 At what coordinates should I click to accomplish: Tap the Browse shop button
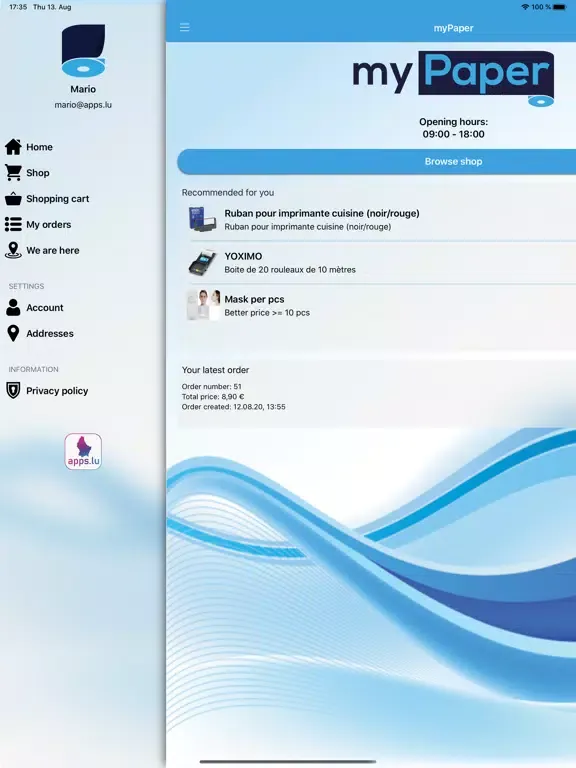376,161
